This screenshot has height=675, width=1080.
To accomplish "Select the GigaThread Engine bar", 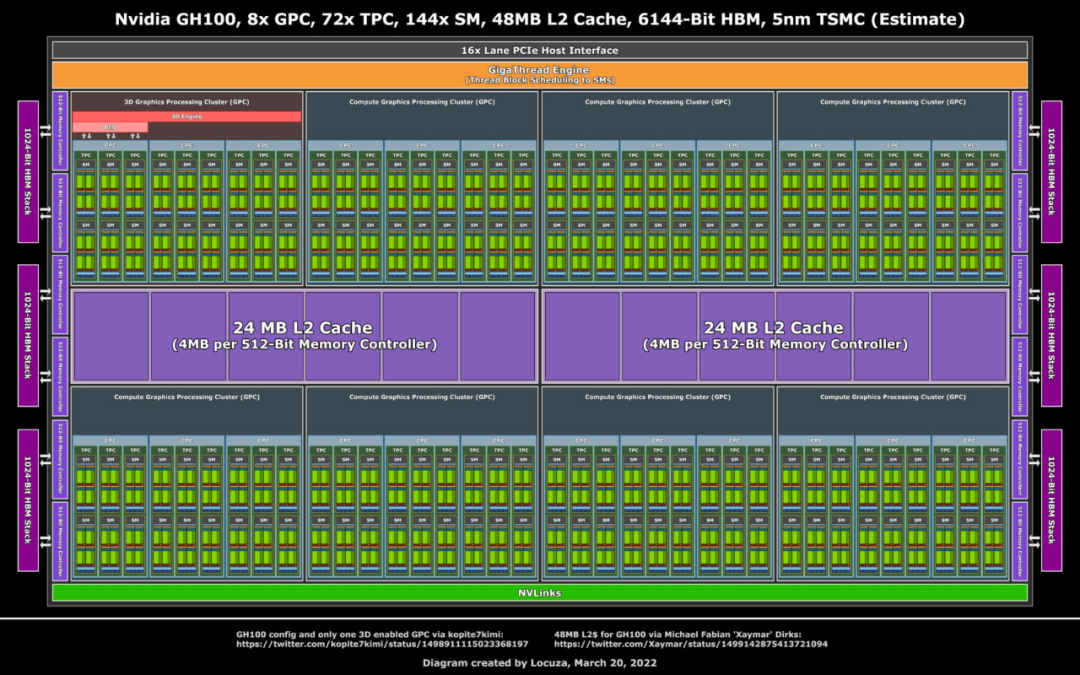I will [540, 73].
